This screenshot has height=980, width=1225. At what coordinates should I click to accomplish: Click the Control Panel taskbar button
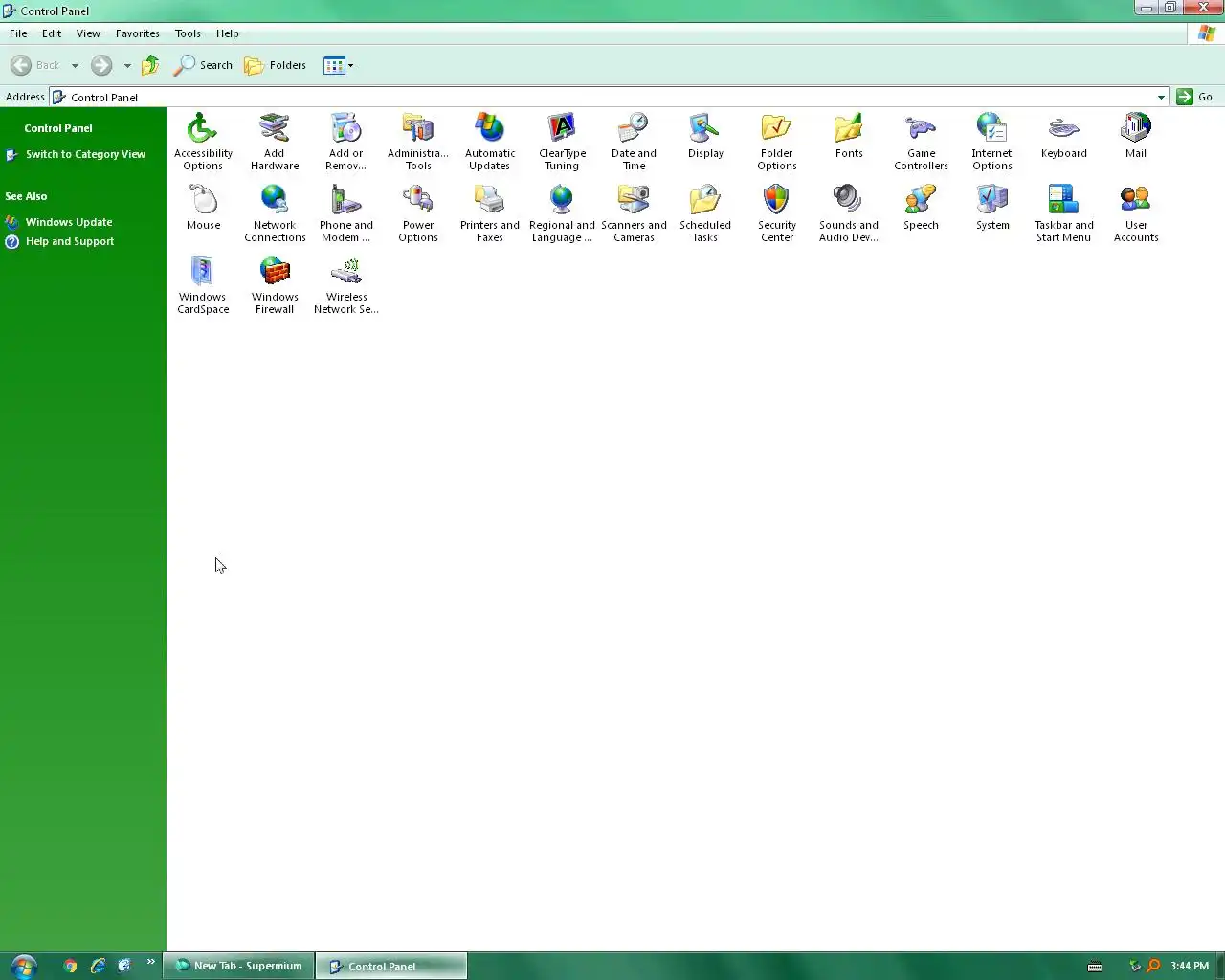[391, 967]
